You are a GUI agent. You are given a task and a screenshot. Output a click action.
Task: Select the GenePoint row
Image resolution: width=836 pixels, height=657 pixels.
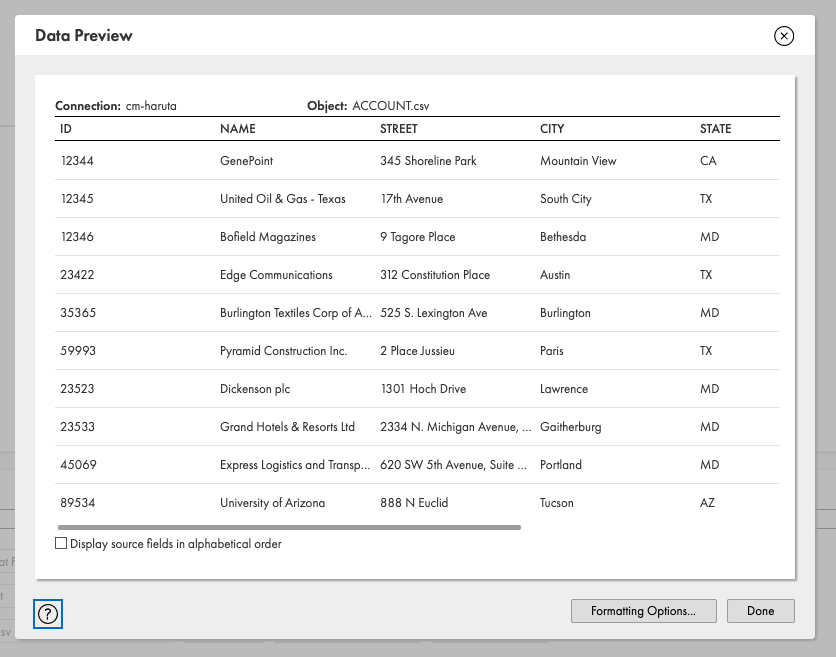coord(417,161)
